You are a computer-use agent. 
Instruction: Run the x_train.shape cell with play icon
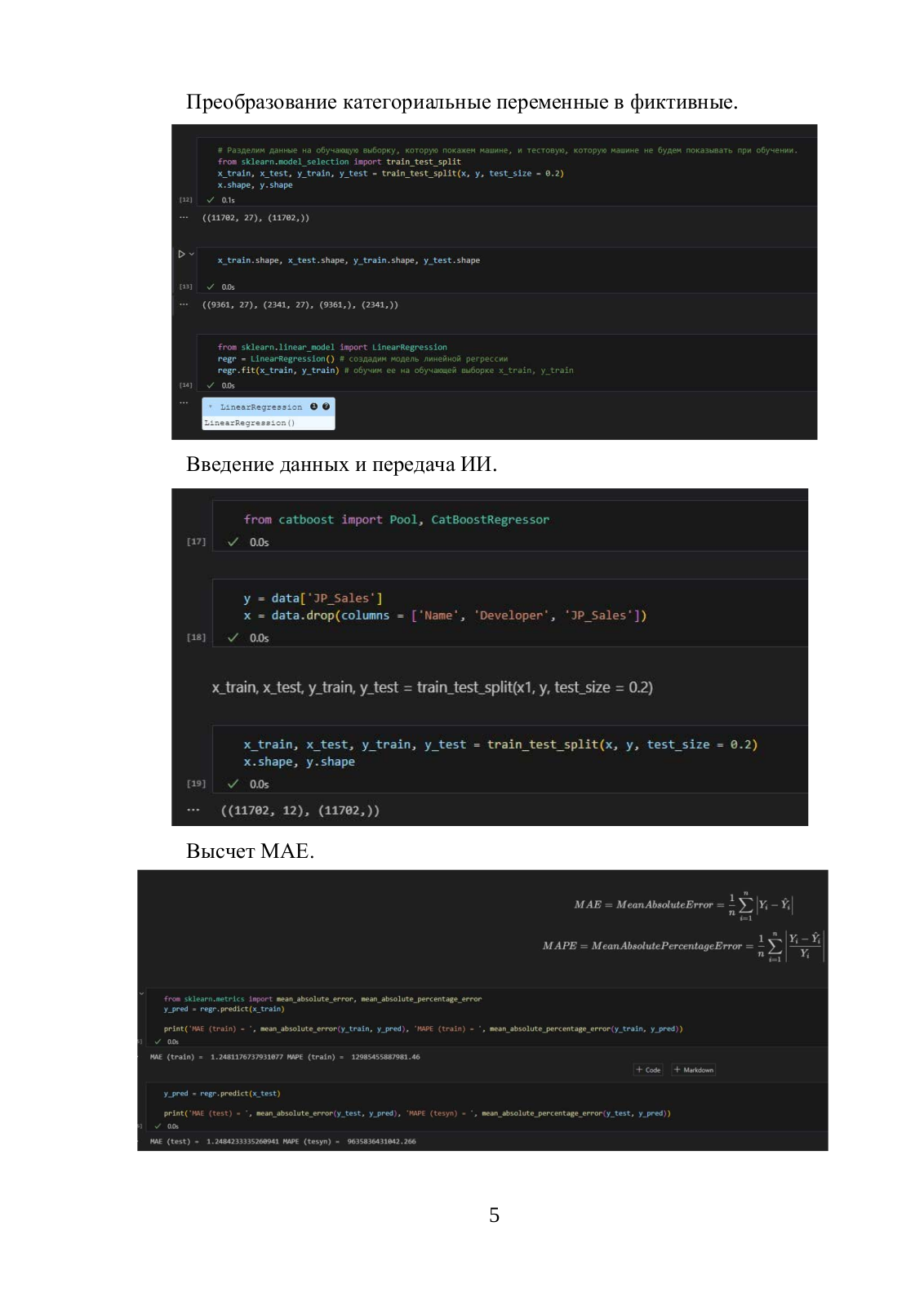pyautogui.click(x=181, y=254)
